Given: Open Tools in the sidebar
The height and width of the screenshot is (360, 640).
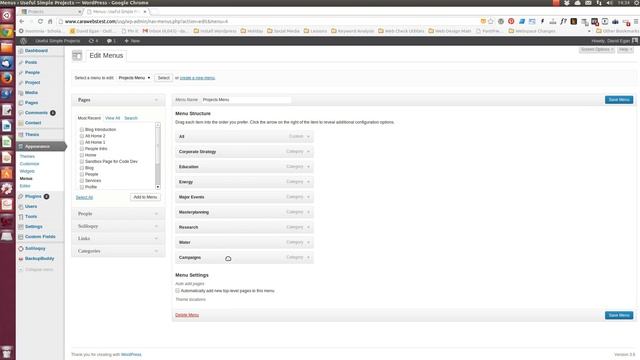Looking at the screenshot, I should 31,217.
